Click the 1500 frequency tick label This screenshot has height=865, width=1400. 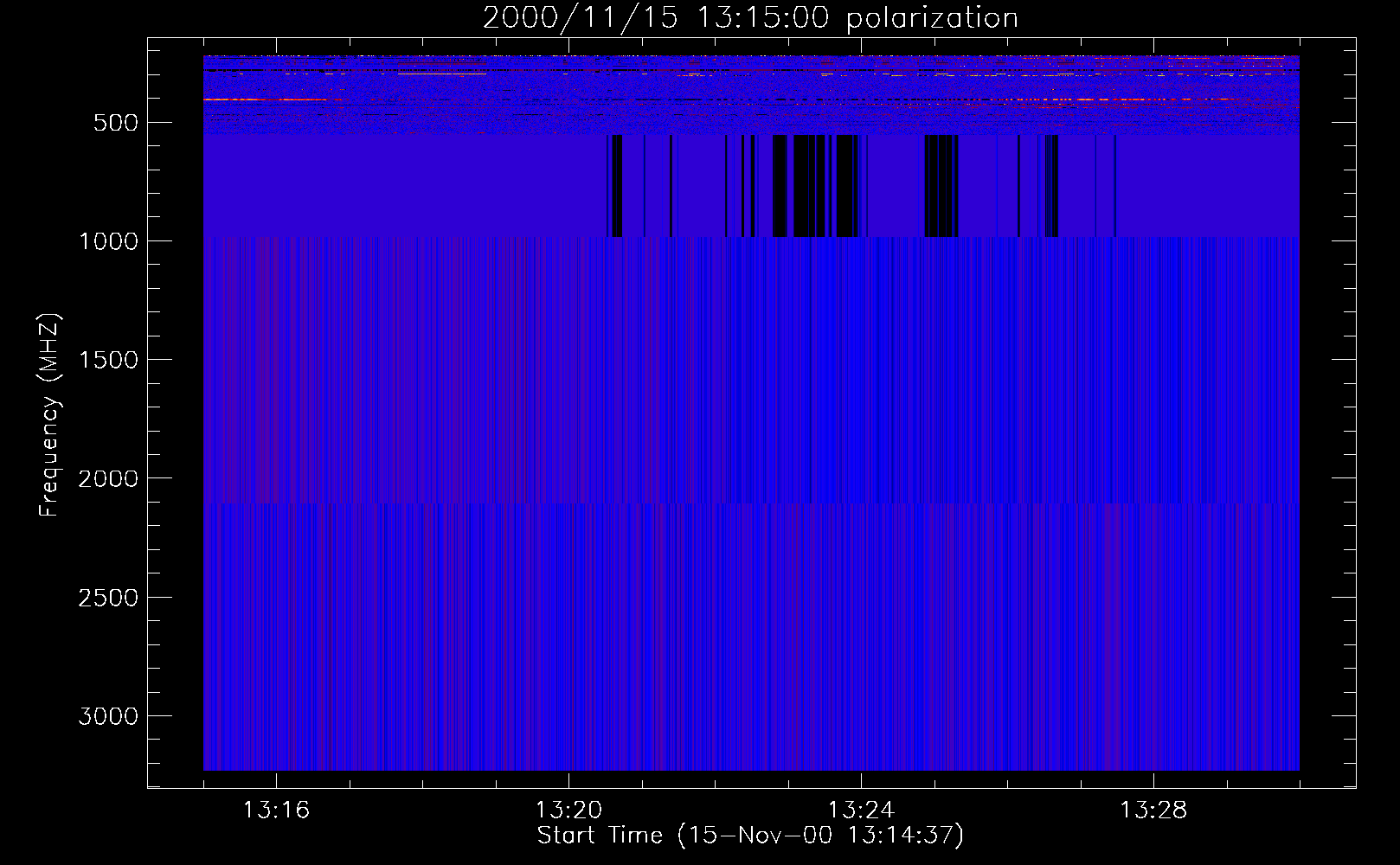108,360
